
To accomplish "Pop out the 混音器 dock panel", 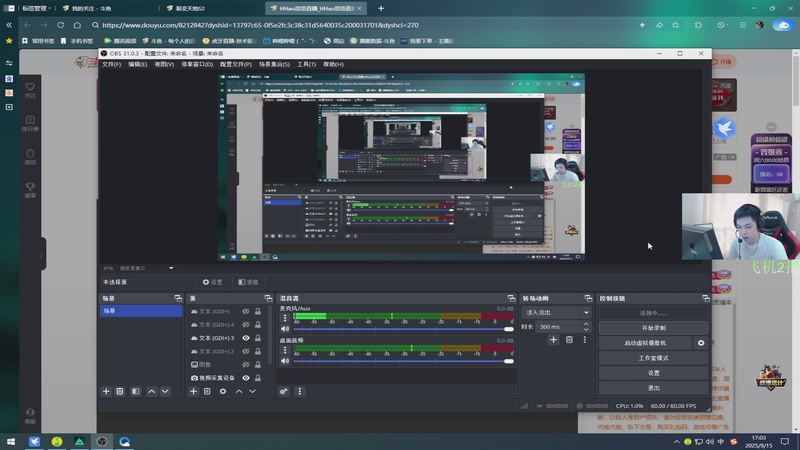I will pyautogui.click(x=511, y=298).
